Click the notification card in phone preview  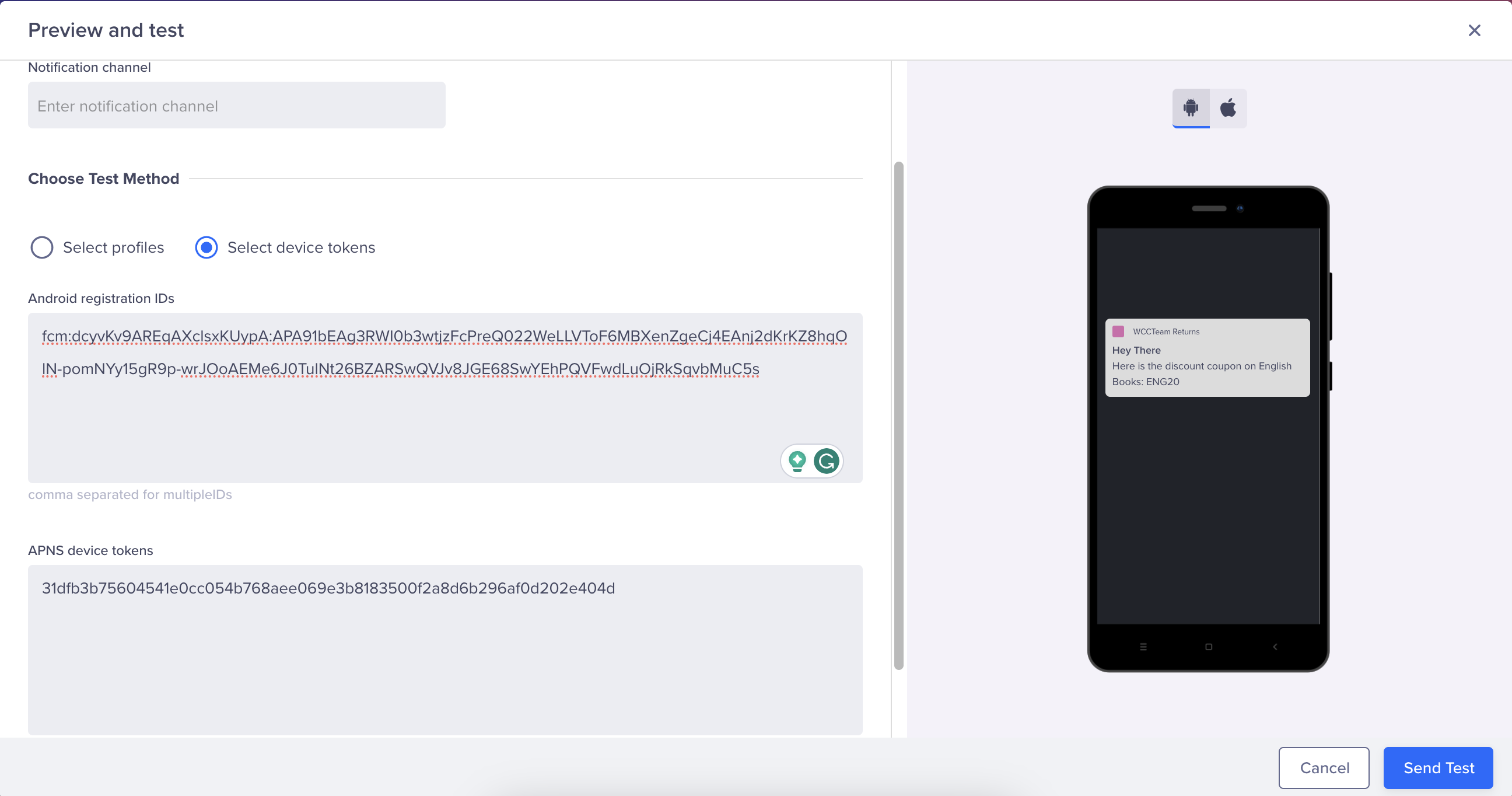click(x=1207, y=358)
